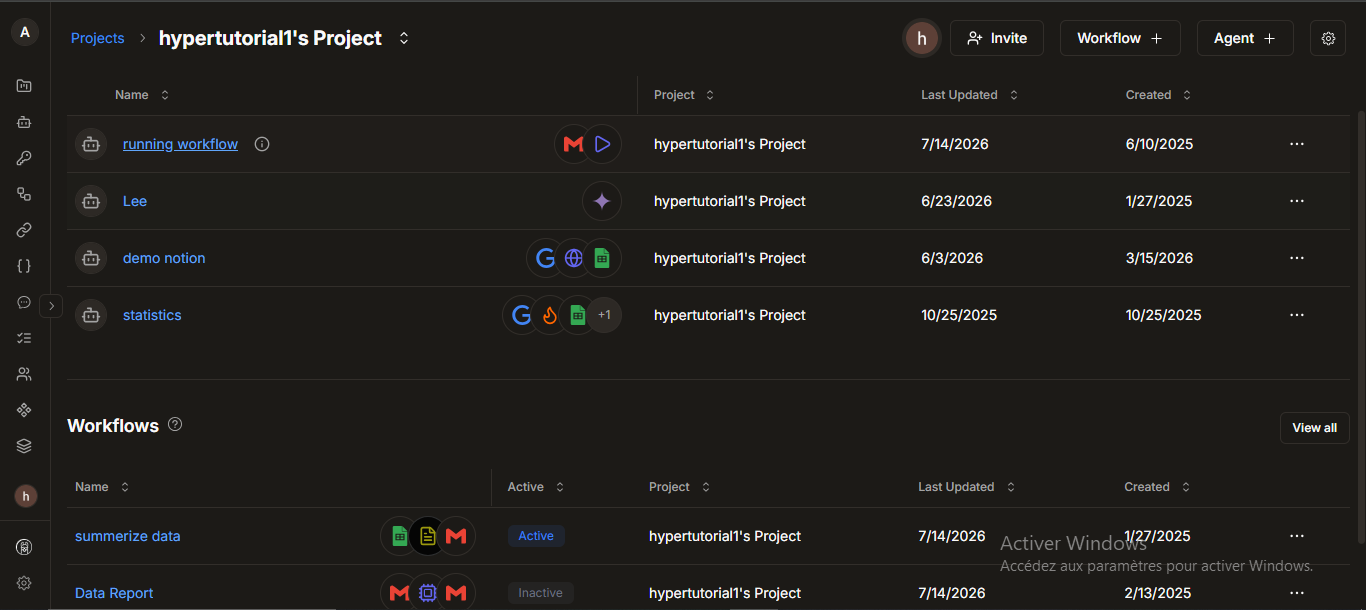This screenshot has width=1366, height=610.
Task: Click the 'h' member avatar beside Invite
Action: coord(921,38)
